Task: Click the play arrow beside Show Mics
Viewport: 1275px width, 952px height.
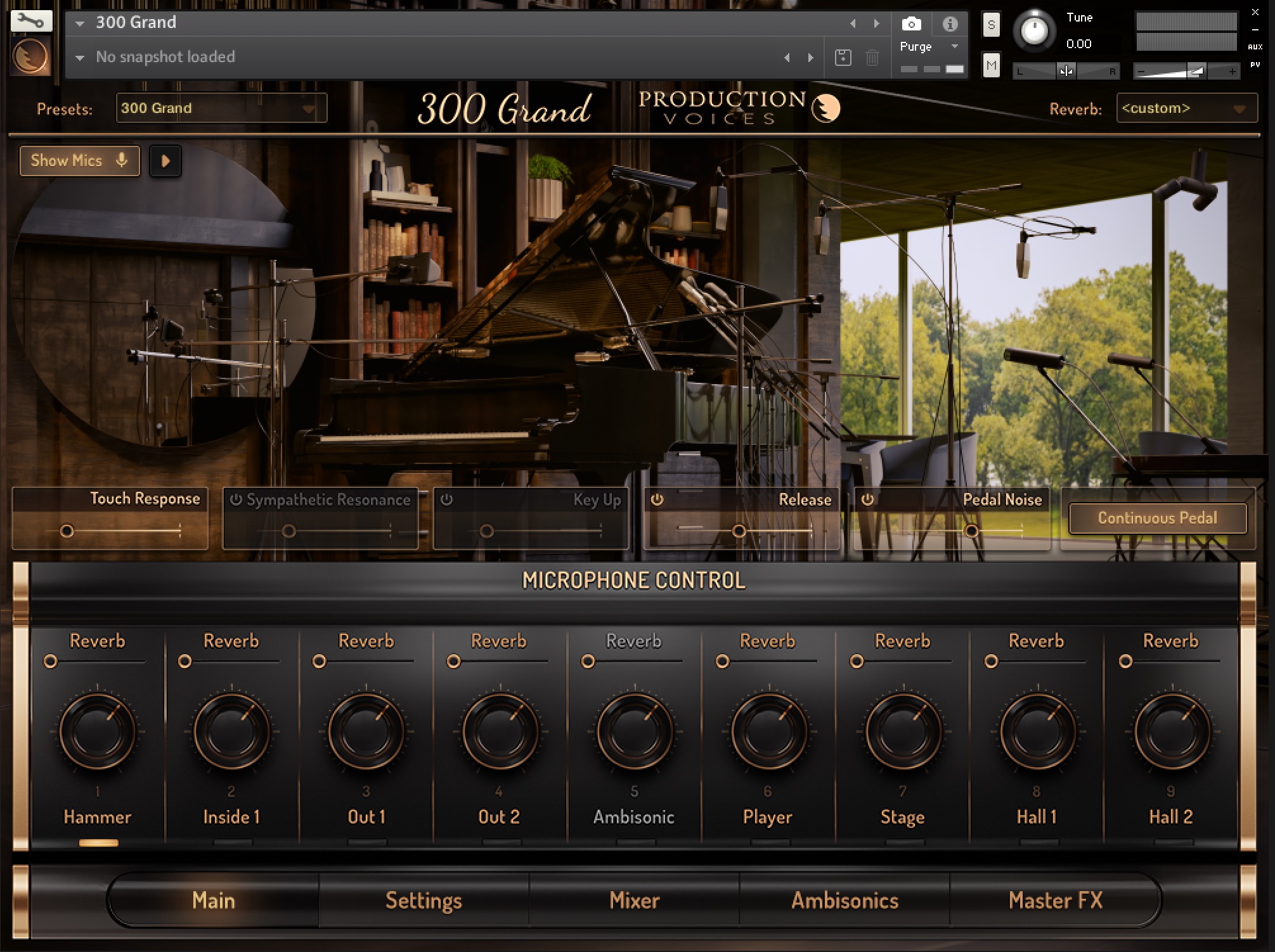Action: click(165, 161)
